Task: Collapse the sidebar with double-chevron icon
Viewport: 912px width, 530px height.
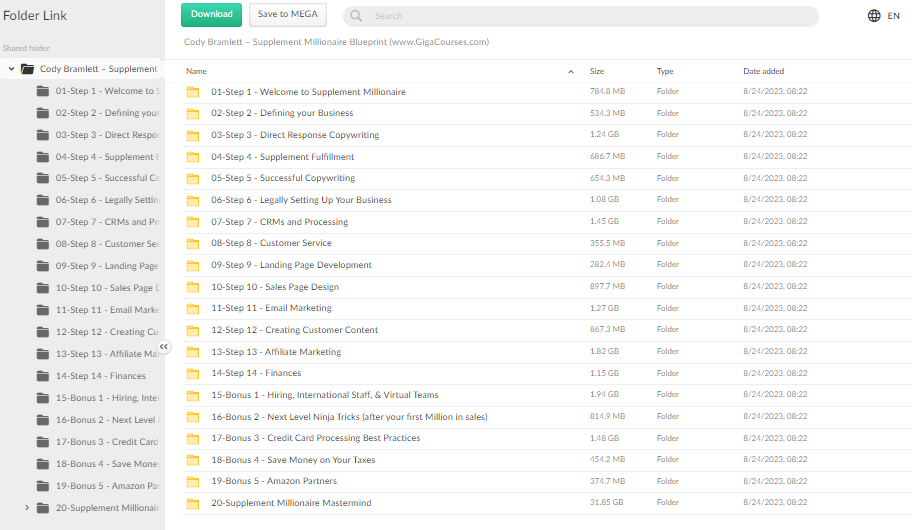Action: (164, 347)
